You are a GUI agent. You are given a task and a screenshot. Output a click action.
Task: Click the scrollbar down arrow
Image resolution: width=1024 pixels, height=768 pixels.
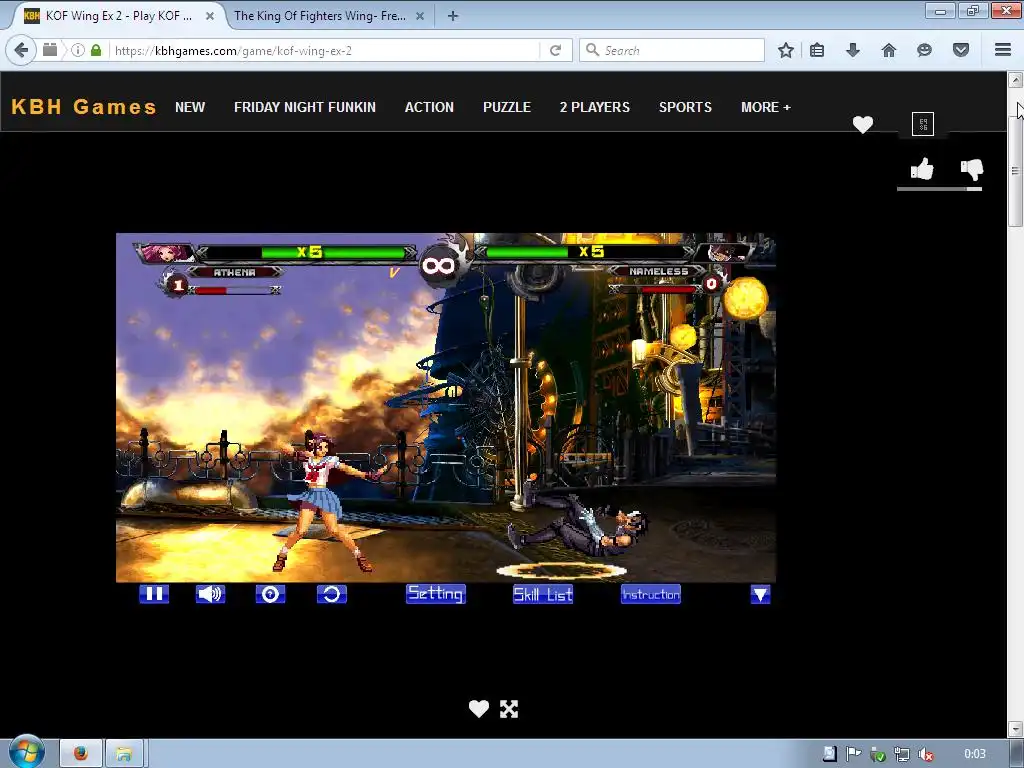1015,728
